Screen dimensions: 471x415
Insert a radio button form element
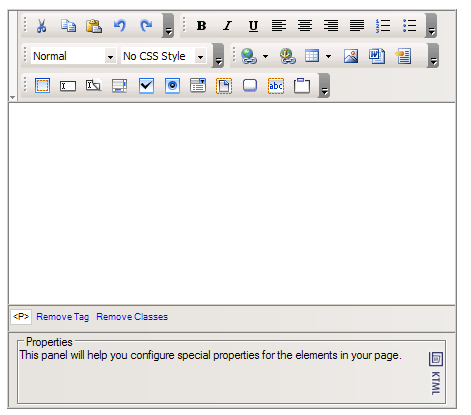[172, 86]
